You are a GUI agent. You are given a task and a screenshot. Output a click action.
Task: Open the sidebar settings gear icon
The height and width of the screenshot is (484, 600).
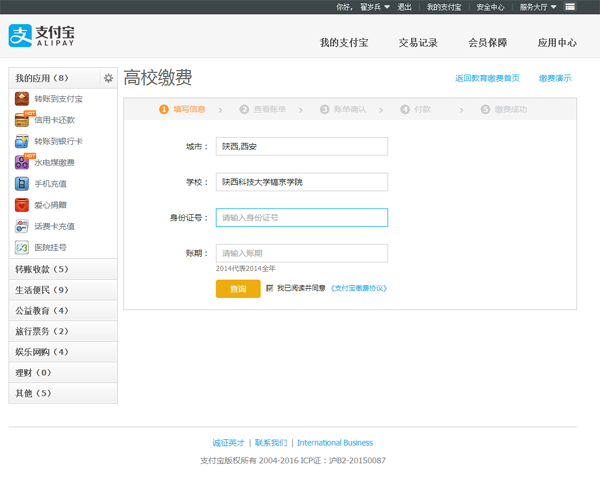tap(108, 78)
